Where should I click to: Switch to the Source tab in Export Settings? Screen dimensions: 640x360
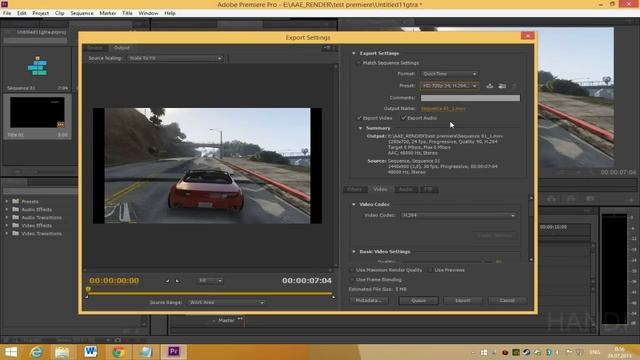coord(95,48)
